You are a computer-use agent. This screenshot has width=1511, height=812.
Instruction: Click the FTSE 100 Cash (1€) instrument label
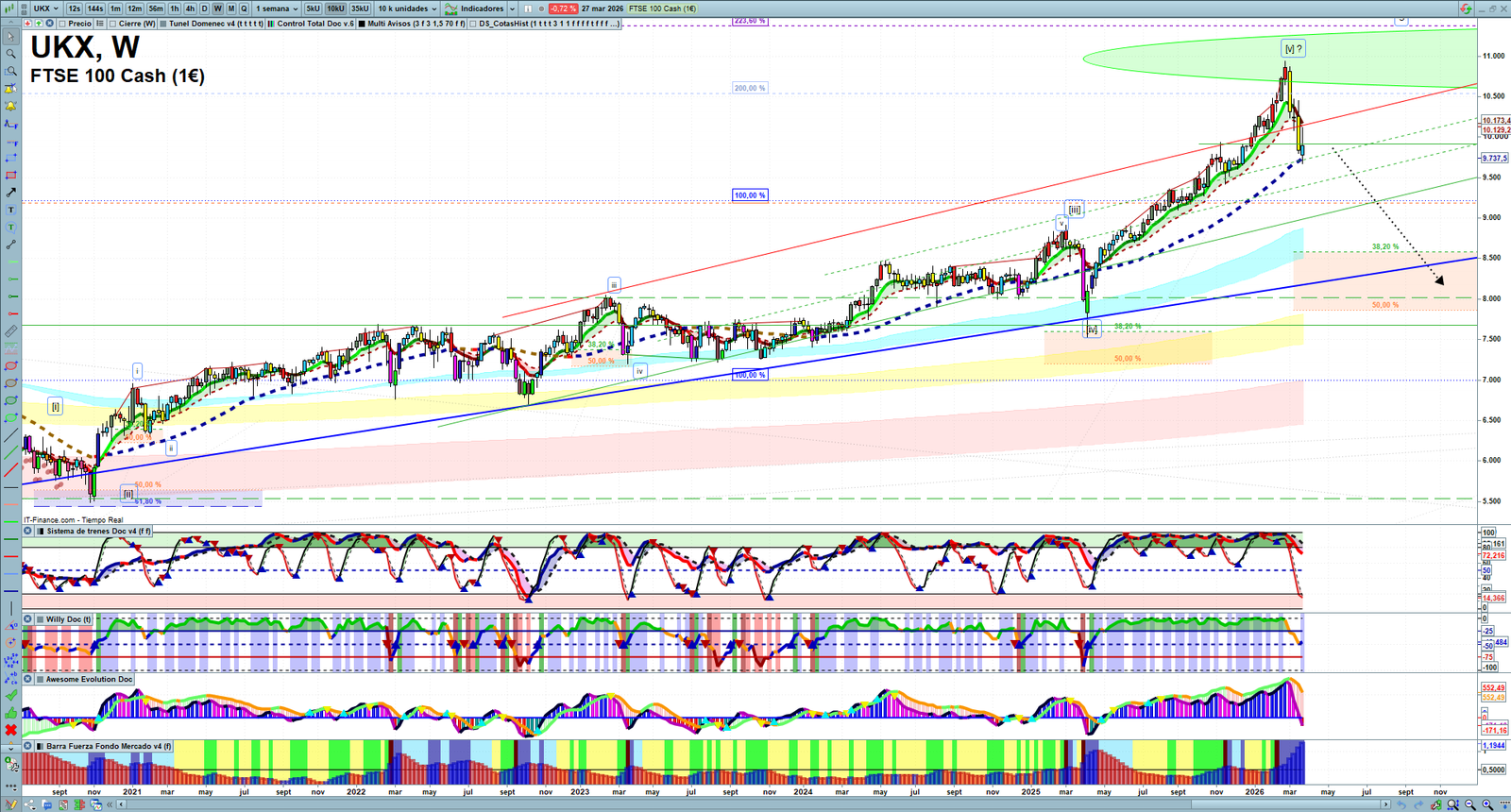[663, 8]
